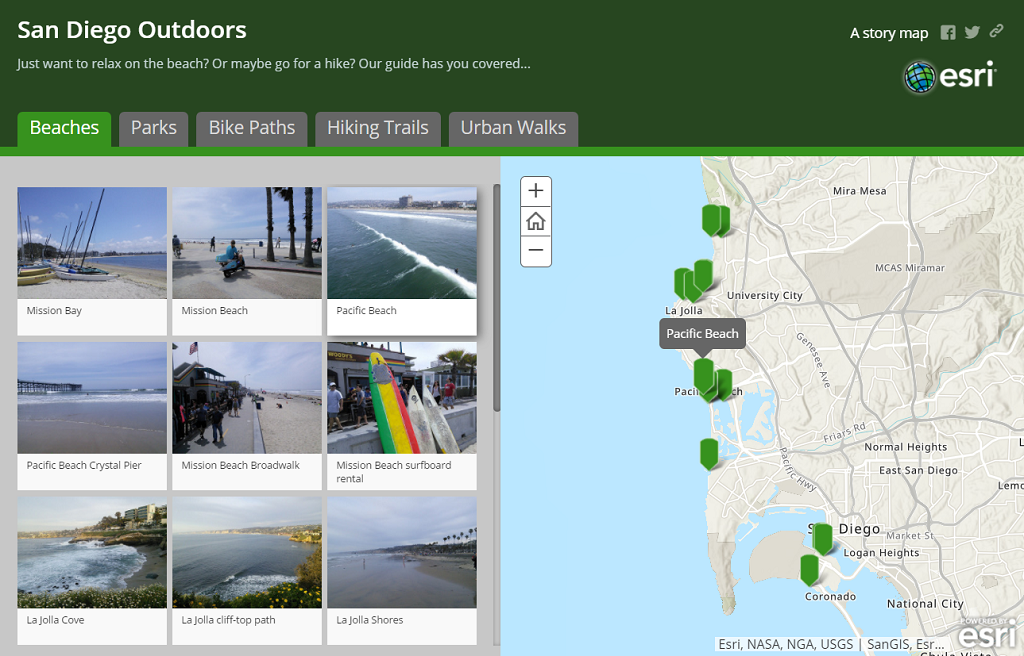Zoom in on the map
1024x656 pixels.
coord(536,191)
